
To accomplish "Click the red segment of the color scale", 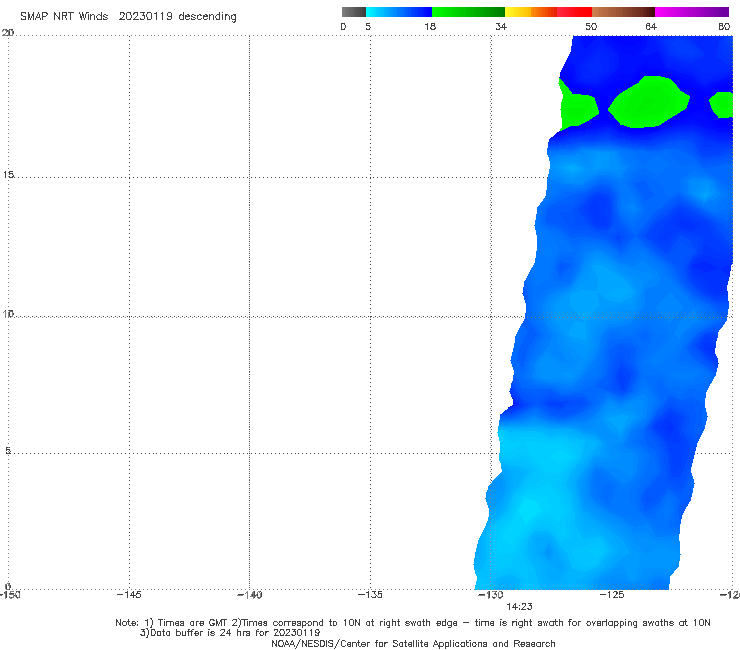I will (574, 12).
